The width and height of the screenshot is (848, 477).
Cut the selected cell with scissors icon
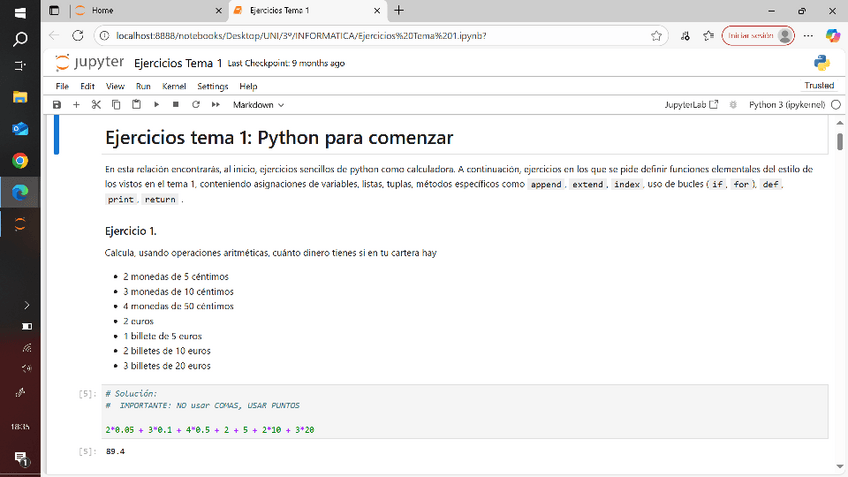tap(96, 104)
